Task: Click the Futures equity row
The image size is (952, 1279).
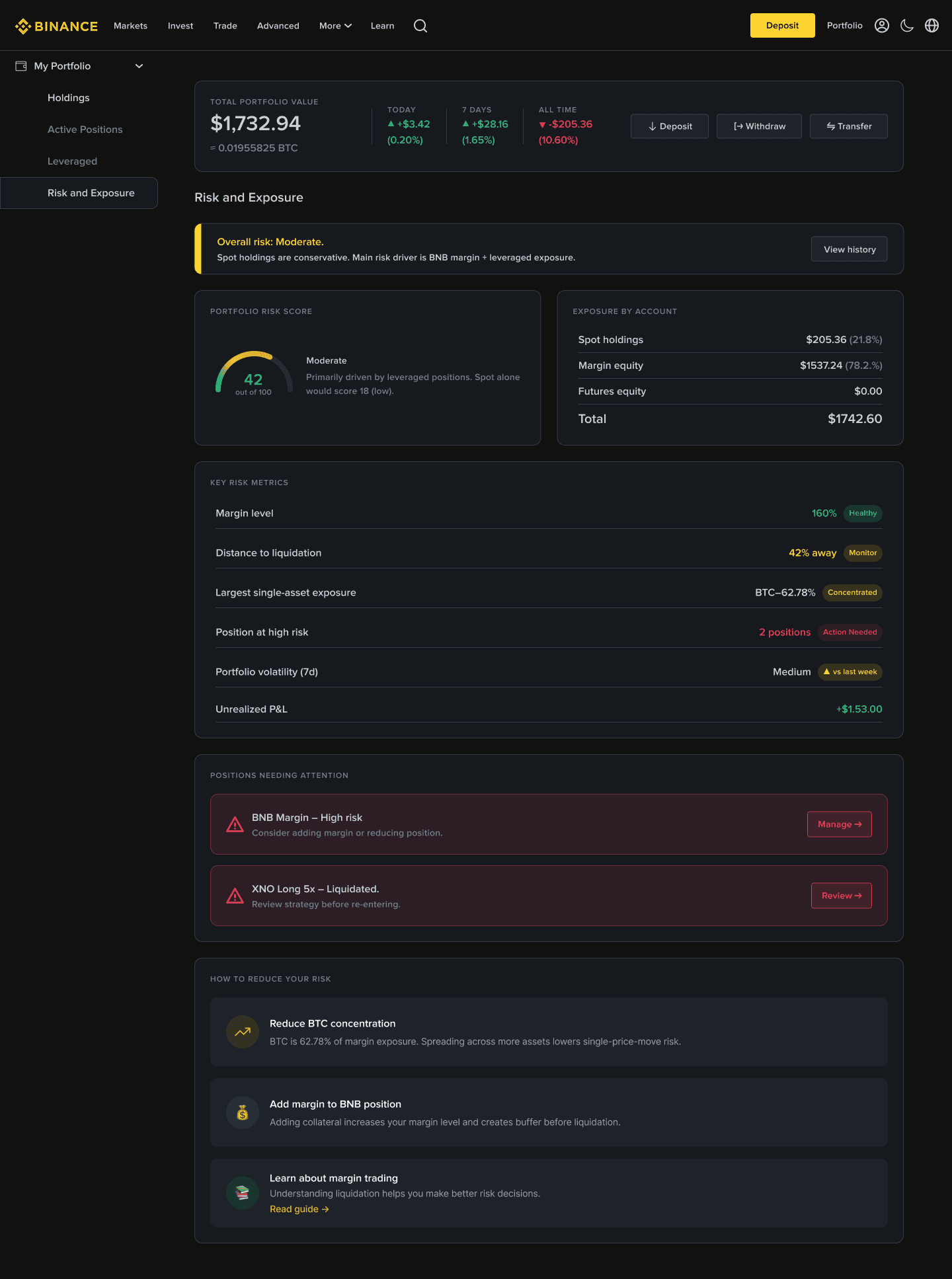Action: (730, 391)
